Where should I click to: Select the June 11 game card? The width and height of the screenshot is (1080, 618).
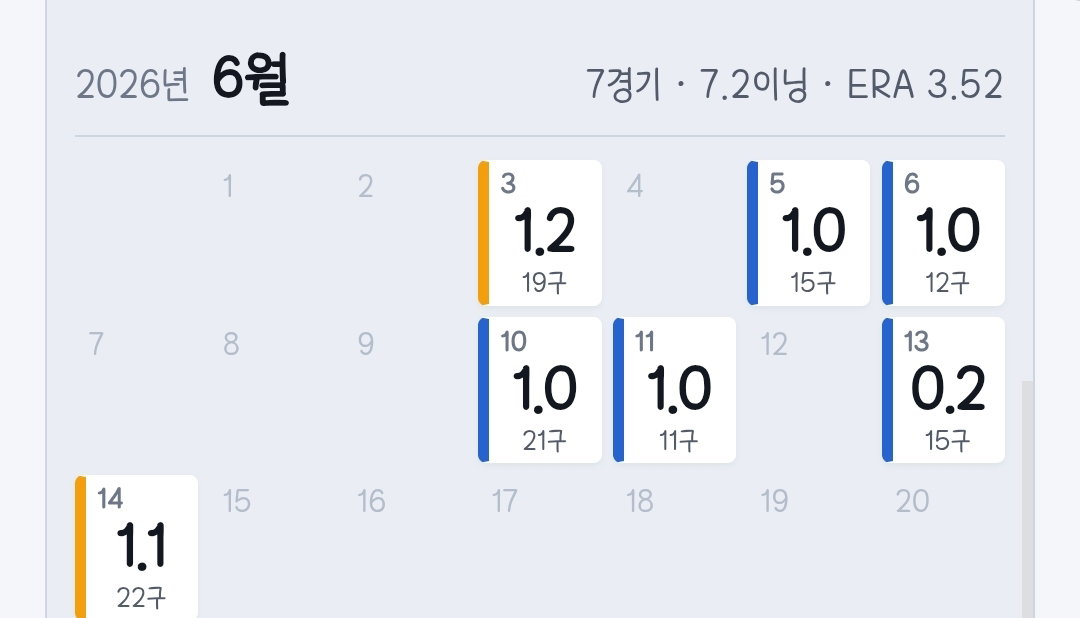pos(674,390)
